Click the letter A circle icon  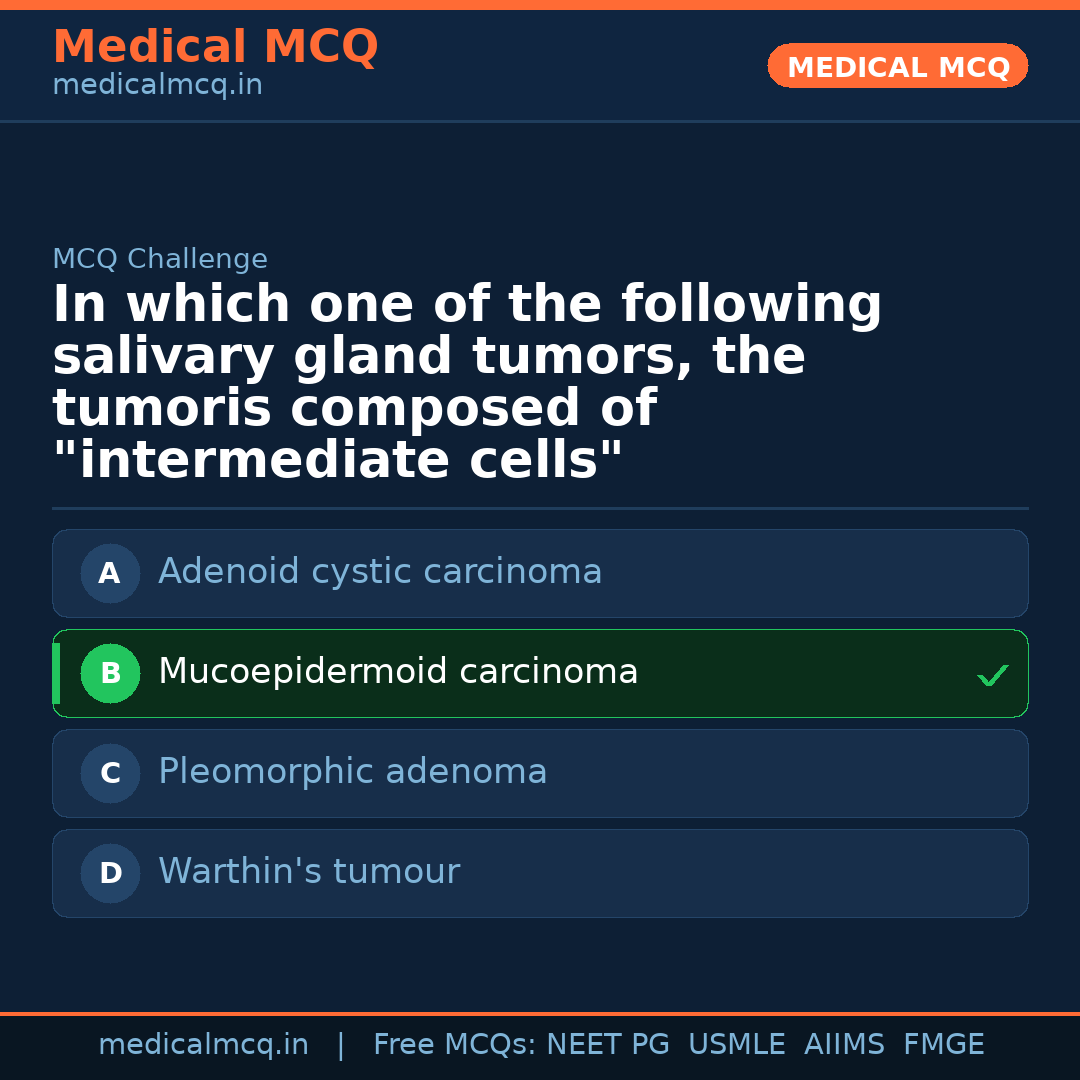[110, 573]
